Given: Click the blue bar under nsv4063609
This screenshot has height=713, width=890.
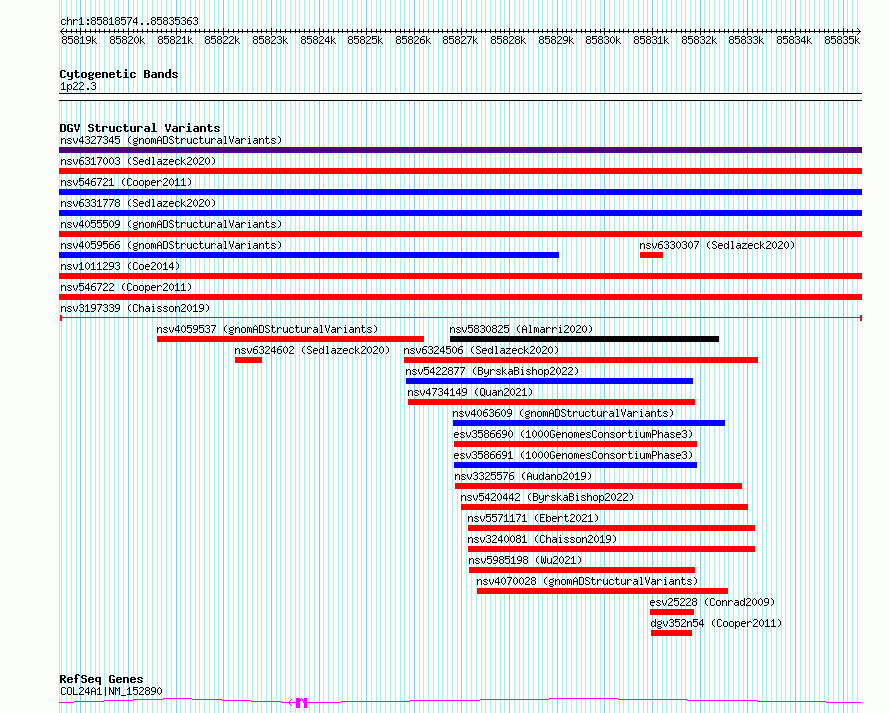Looking at the screenshot, I should click(589, 423).
